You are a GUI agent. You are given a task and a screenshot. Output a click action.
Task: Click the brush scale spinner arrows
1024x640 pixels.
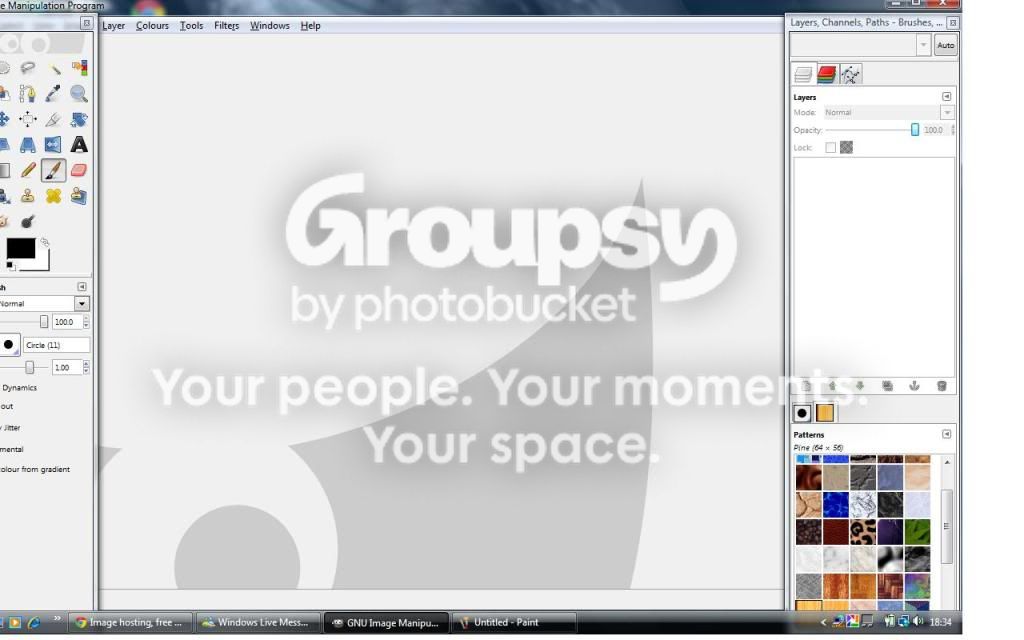[86, 368]
